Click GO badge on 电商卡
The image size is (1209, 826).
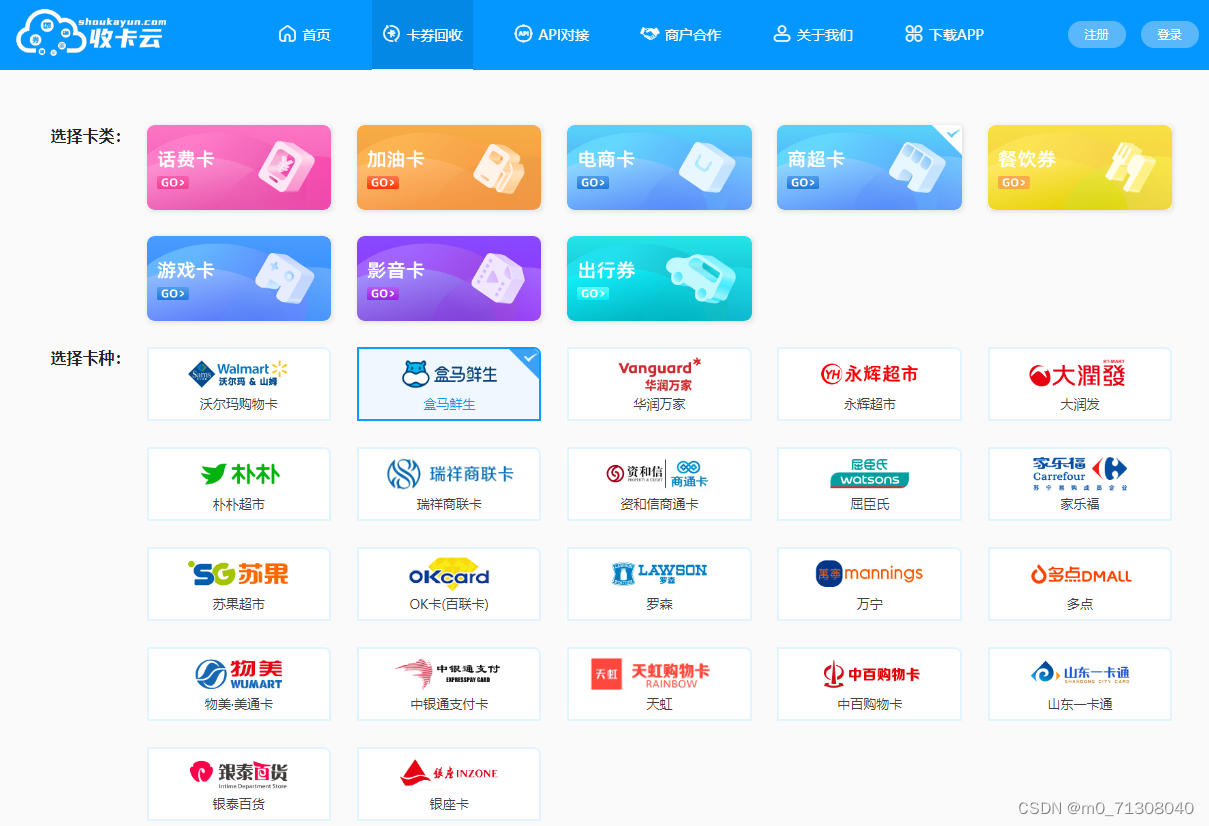click(x=592, y=183)
